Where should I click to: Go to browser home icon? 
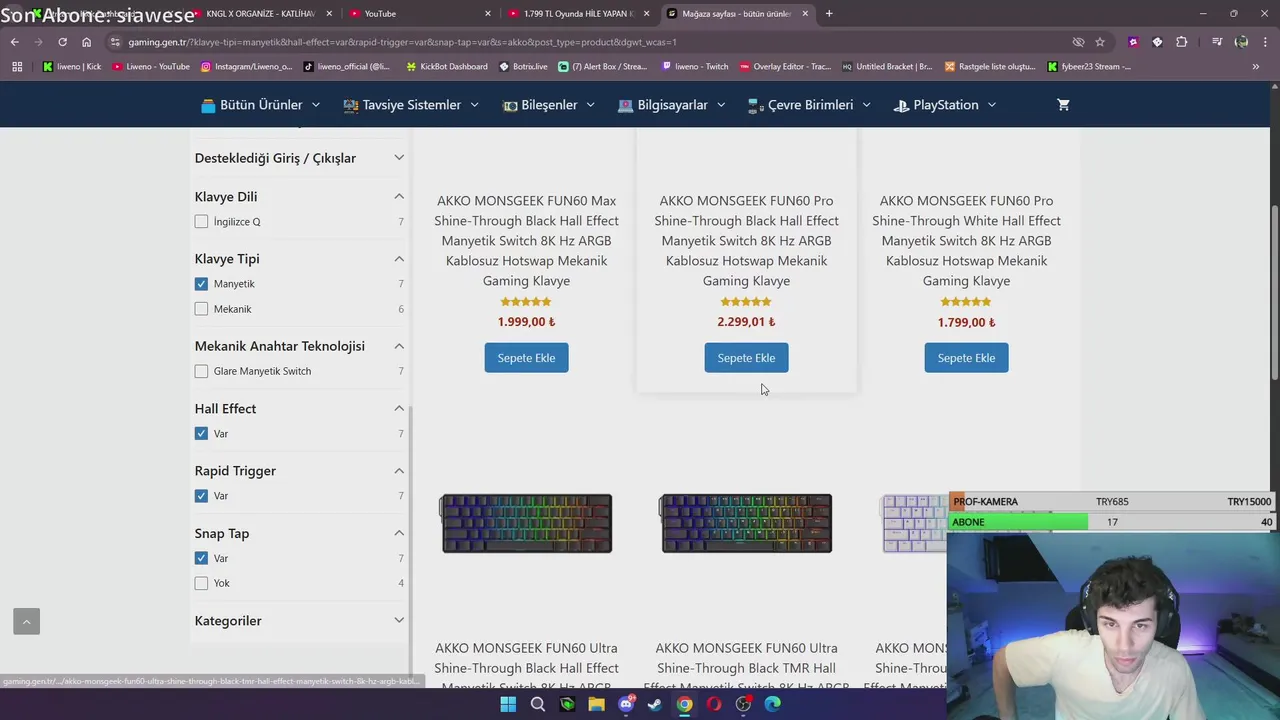pyautogui.click(x=86, y=42)
